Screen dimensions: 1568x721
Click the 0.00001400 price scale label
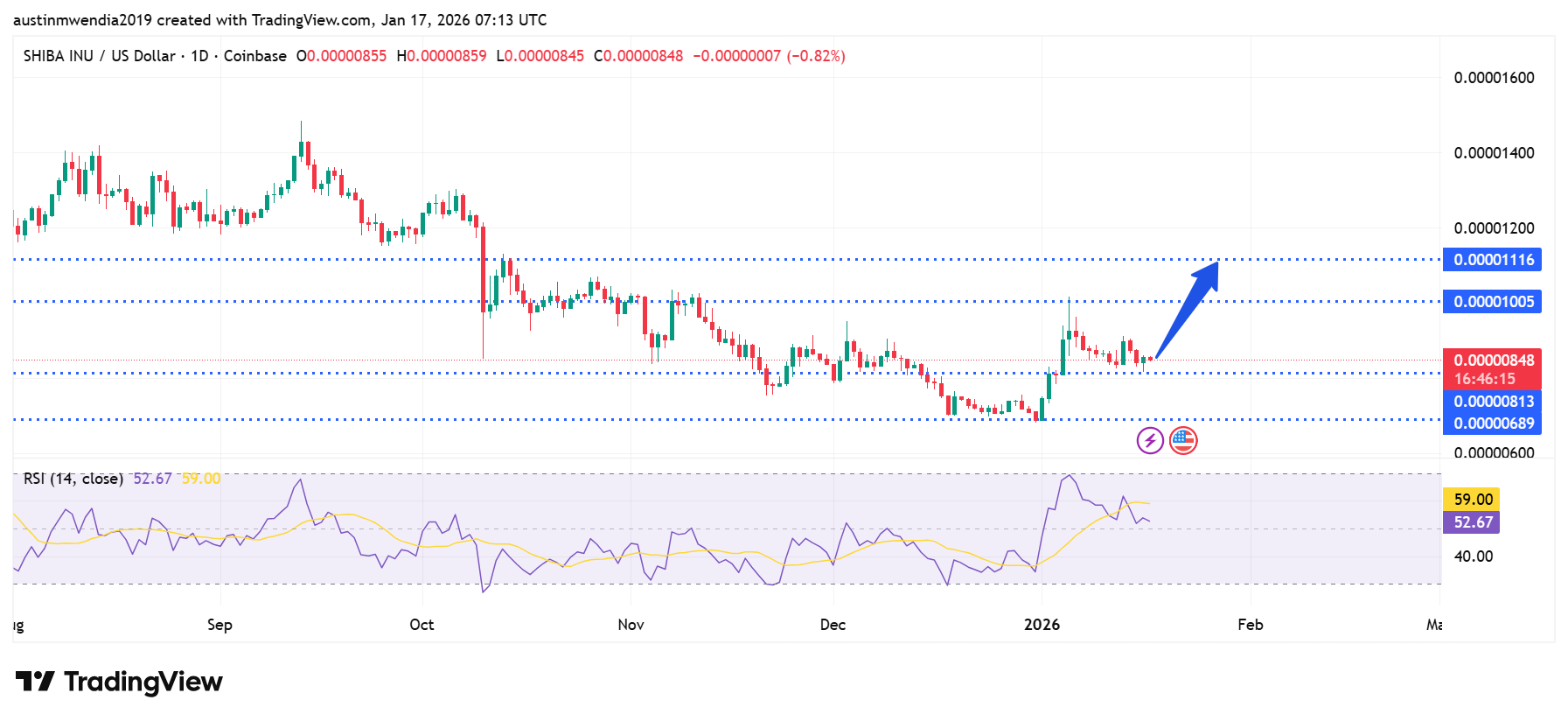point(1493,153)
